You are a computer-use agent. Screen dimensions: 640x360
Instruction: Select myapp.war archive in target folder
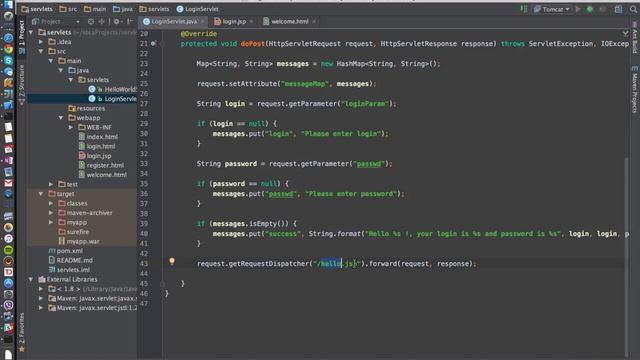click(79, 241)
